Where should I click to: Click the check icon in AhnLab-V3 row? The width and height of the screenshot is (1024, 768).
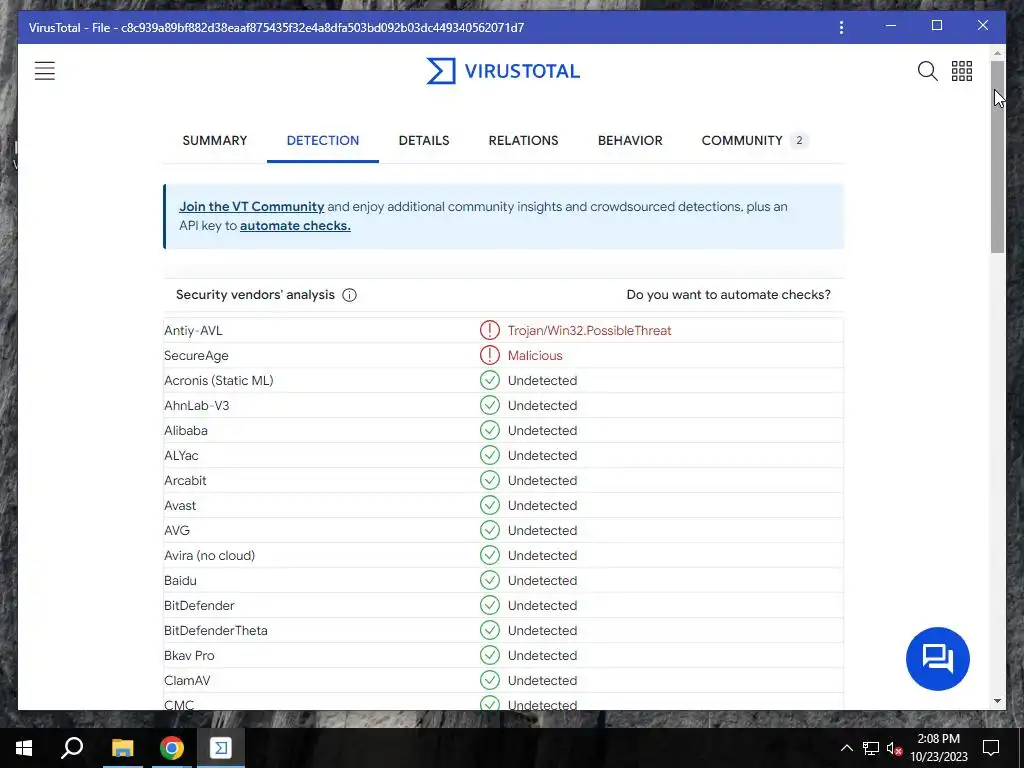click(489, 405)
